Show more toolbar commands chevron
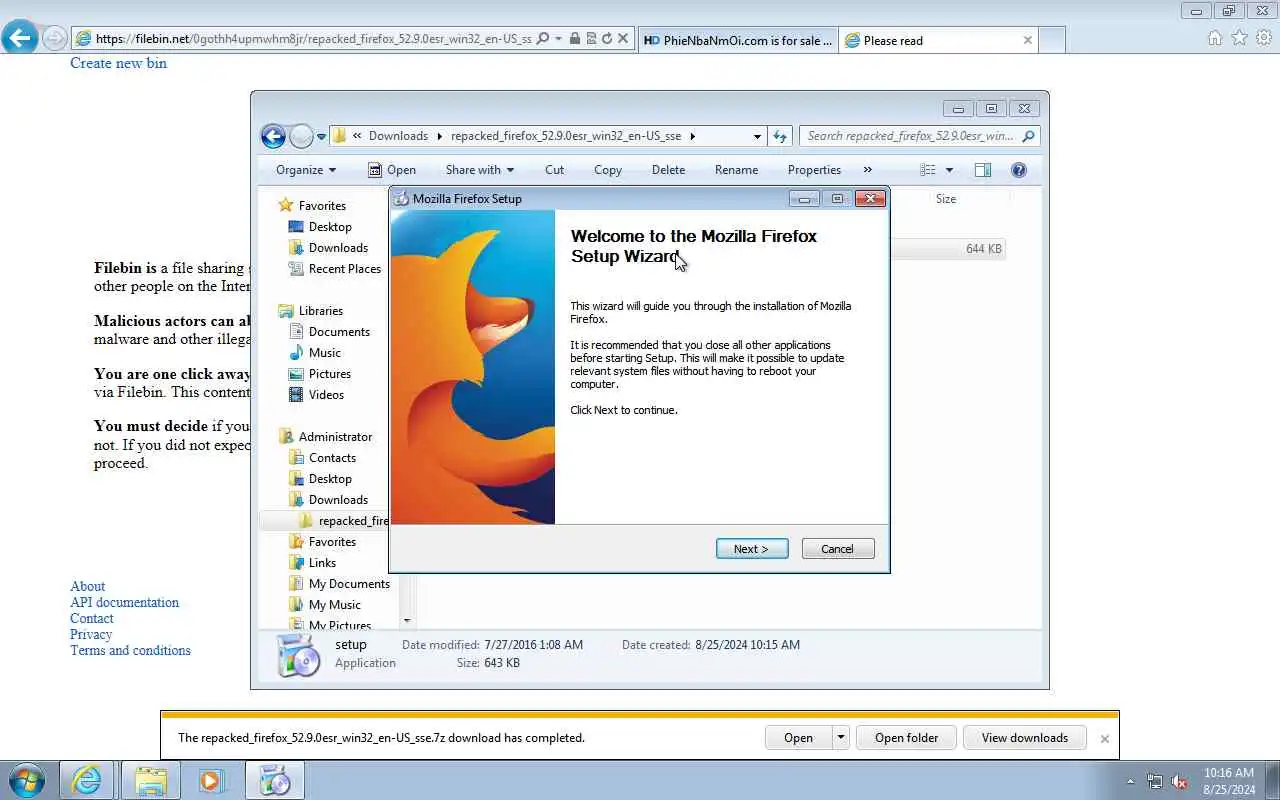Image resolution: width=1280 pixels, height=800 pixels. click(x=867, y=170)
